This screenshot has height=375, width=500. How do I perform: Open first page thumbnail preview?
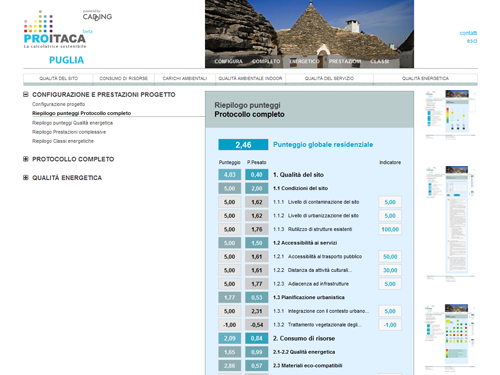coord(450,113)
